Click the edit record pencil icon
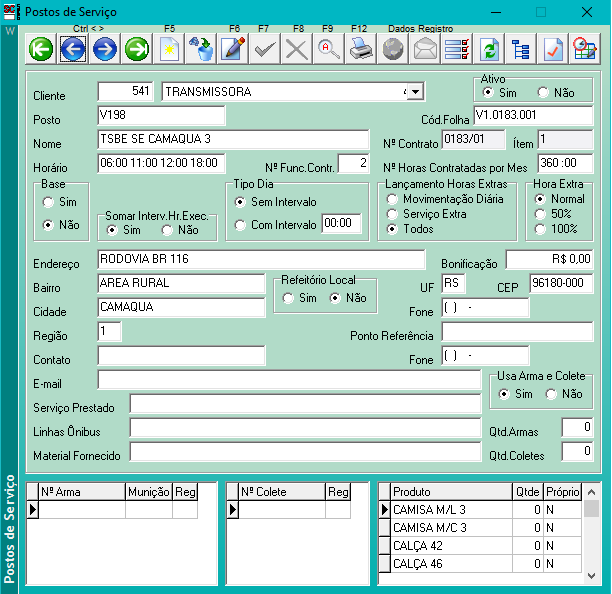The height and width of the screenshot is (594, 612). click(234, 49)
